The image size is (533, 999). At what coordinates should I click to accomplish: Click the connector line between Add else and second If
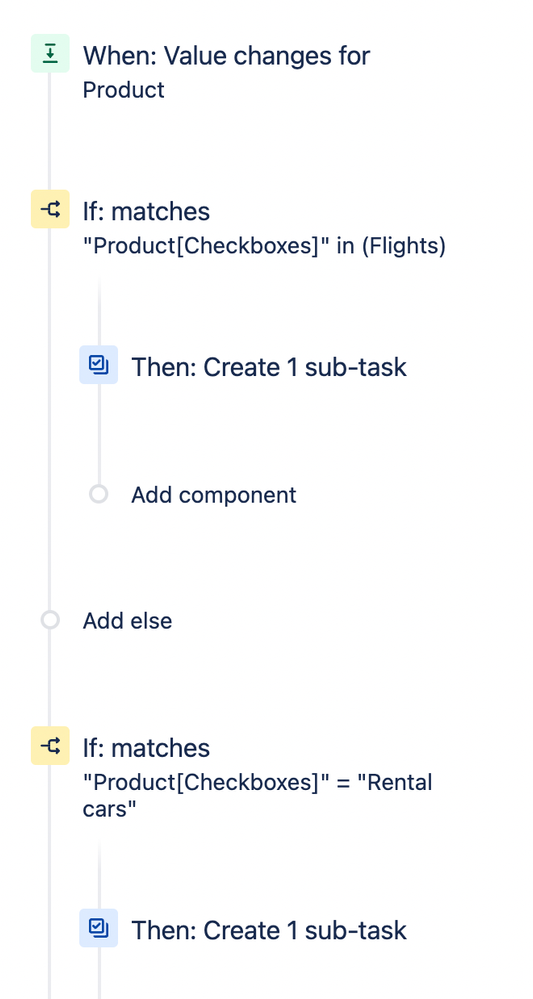(50, 678)
